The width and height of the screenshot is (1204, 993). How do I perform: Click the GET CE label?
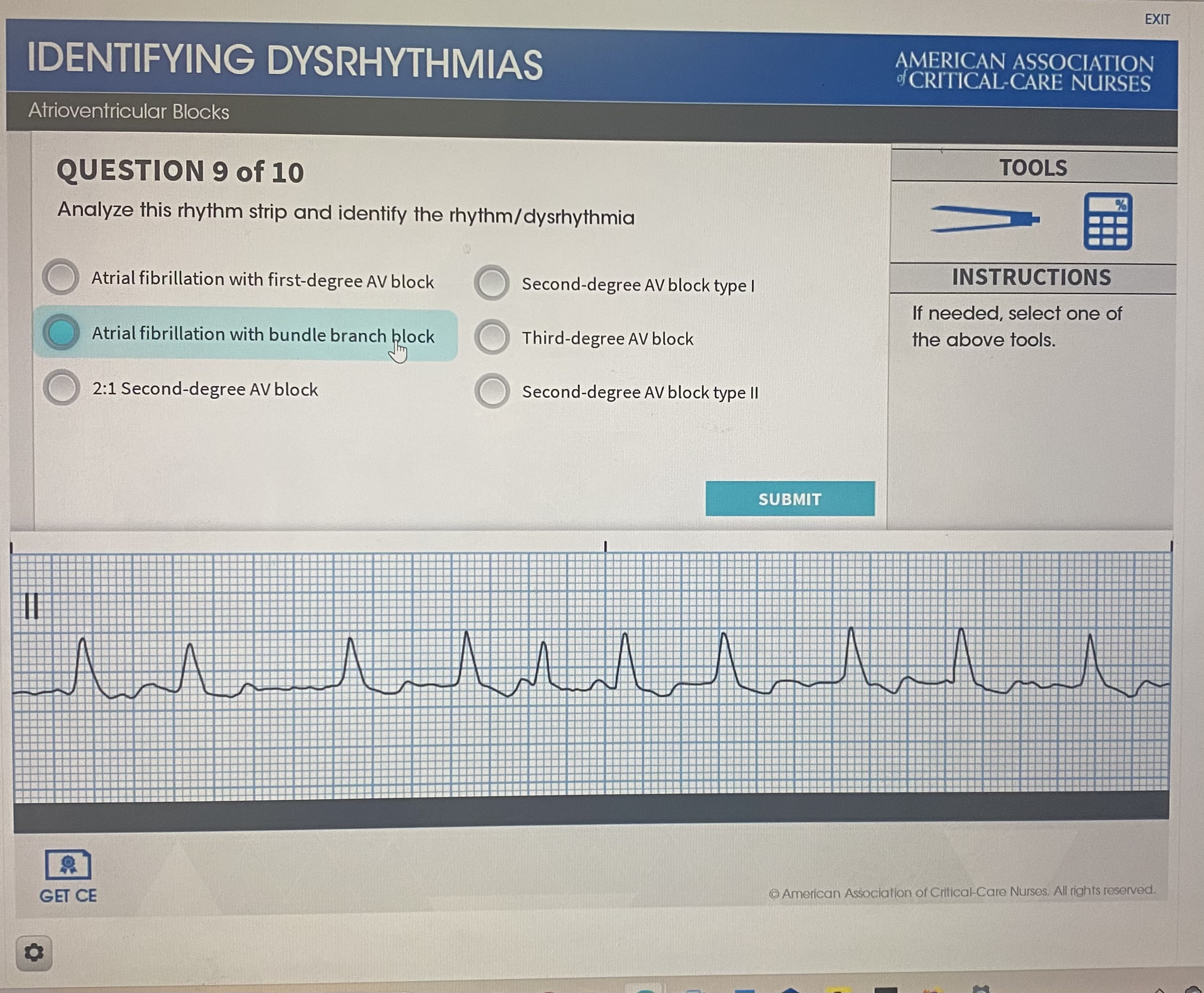68,896
